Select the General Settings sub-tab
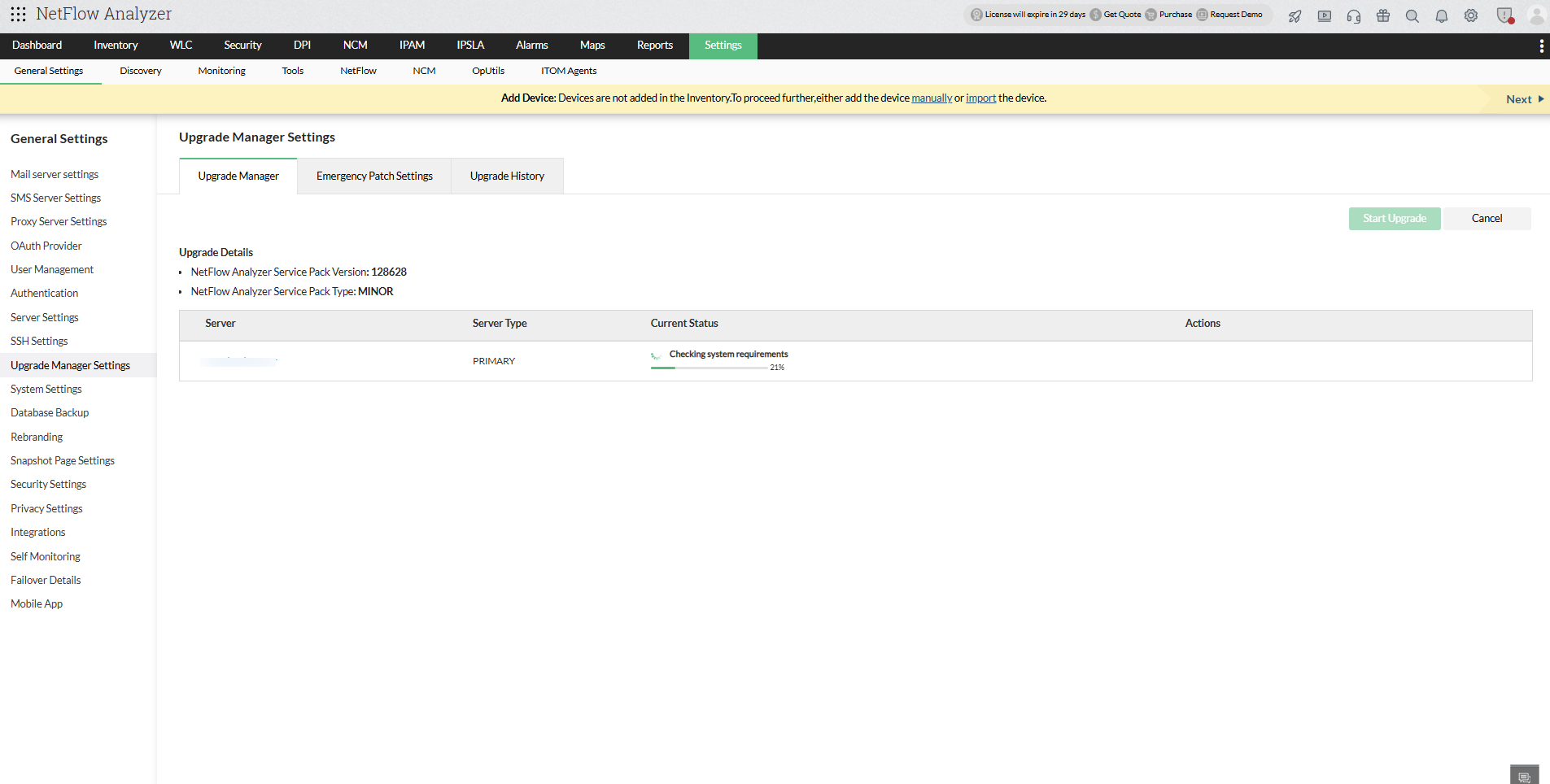 [x=49, y=72]
